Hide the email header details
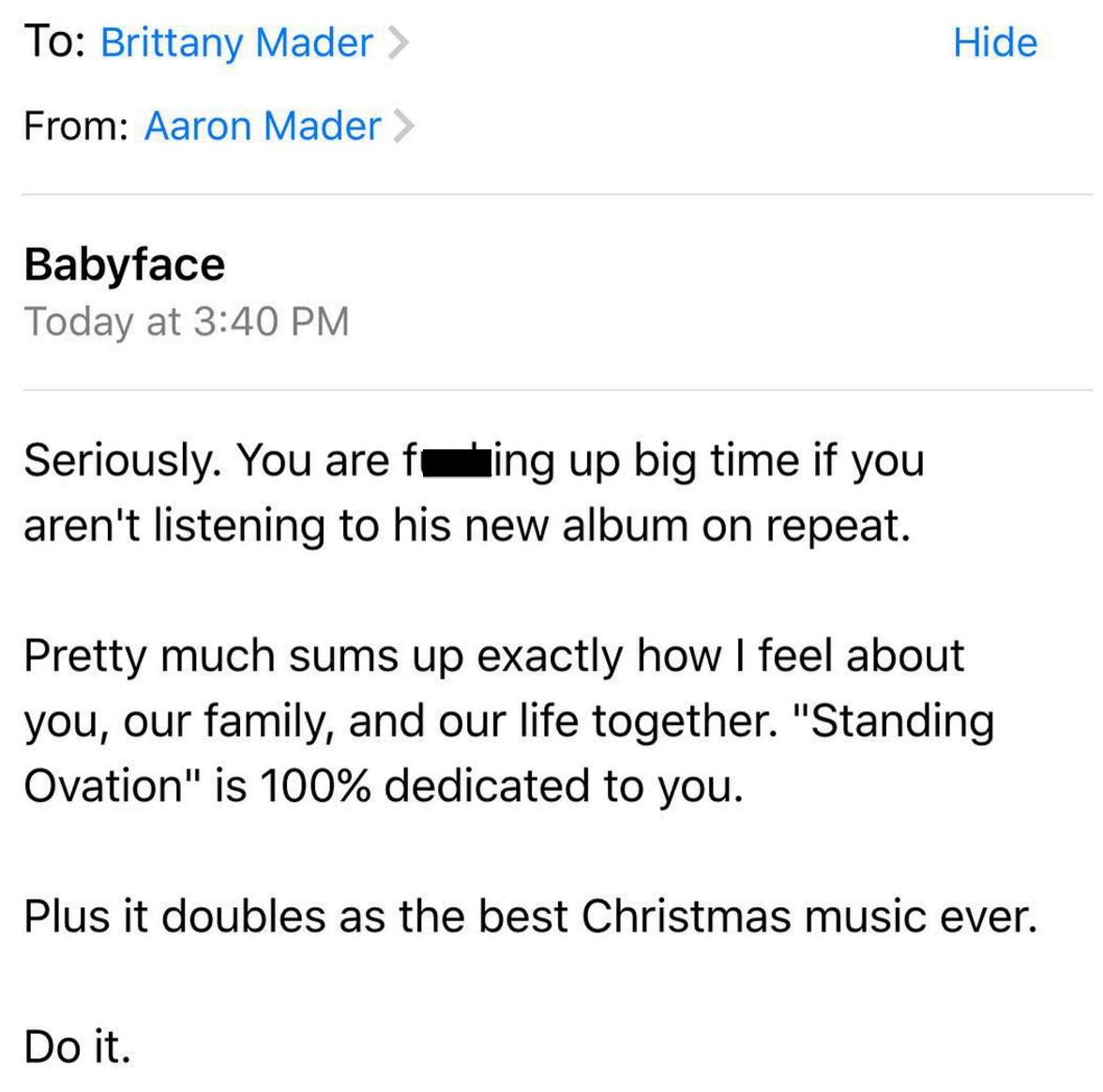This screenshot has height=1092, width=1103. click(994, 42)
